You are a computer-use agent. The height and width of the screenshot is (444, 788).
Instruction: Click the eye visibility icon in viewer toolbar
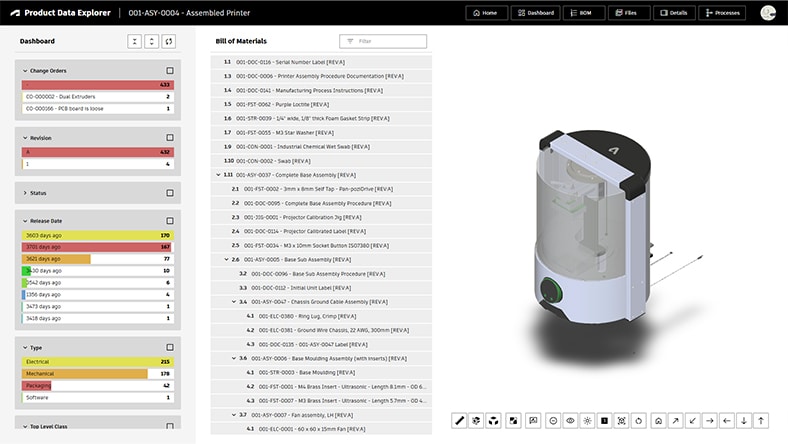[570, 421]
